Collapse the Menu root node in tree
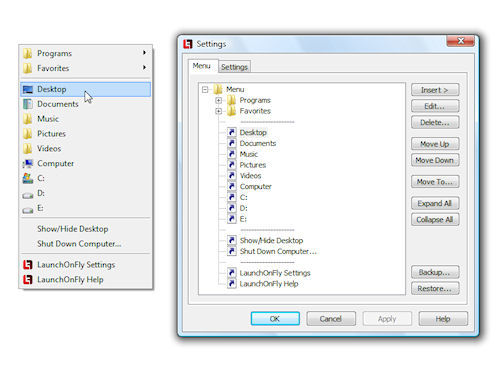Viewport: 500px width, 375px height. tap(205, 89)
